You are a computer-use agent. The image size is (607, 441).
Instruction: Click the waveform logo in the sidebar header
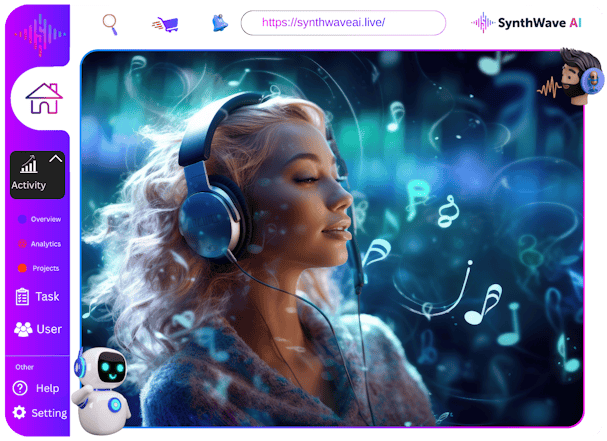point(40,31)
